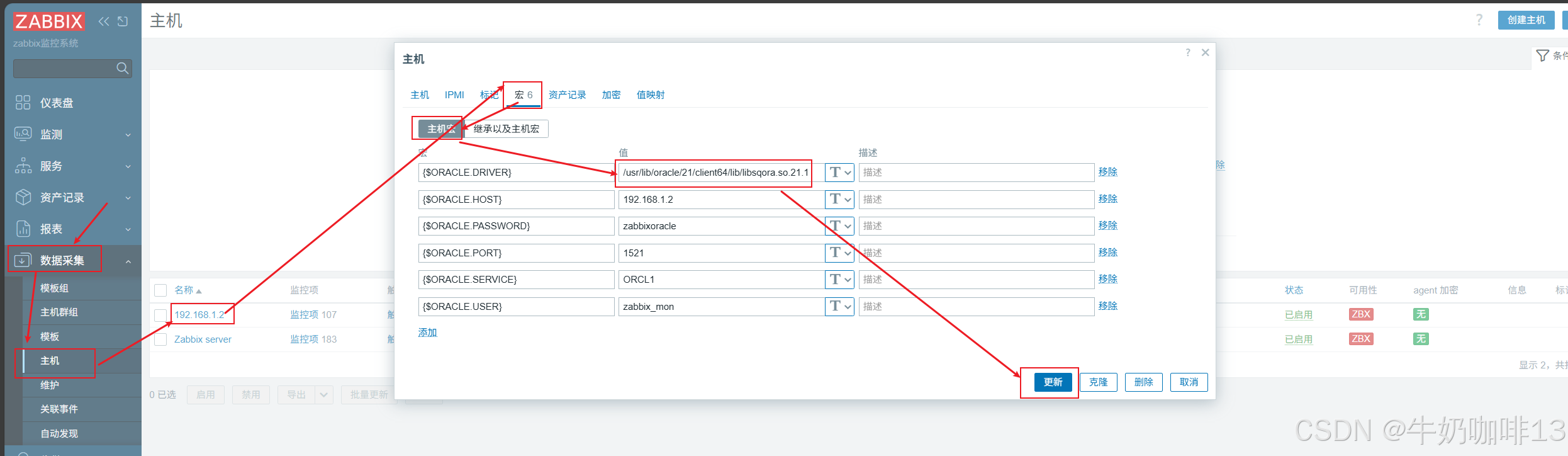Switch to the IPMI tab

pyautogui.click(x=454, y=95)
